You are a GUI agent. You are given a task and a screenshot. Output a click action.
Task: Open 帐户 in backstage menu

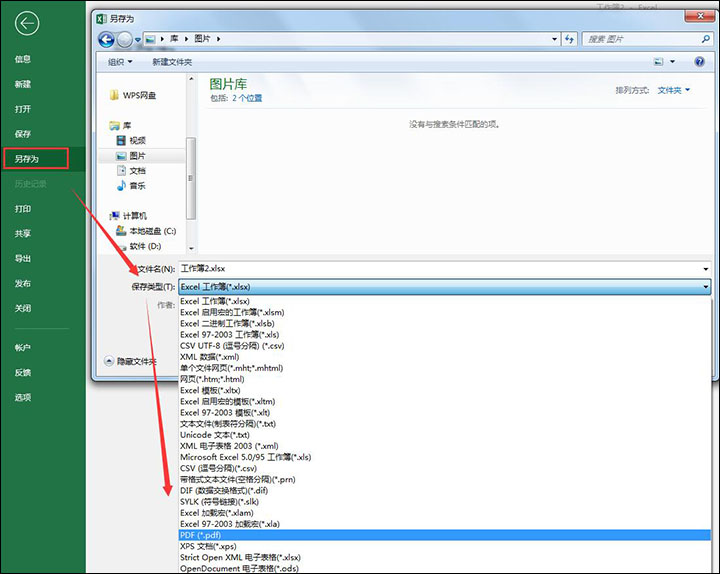pyautogui.click(x=22, y=348)
